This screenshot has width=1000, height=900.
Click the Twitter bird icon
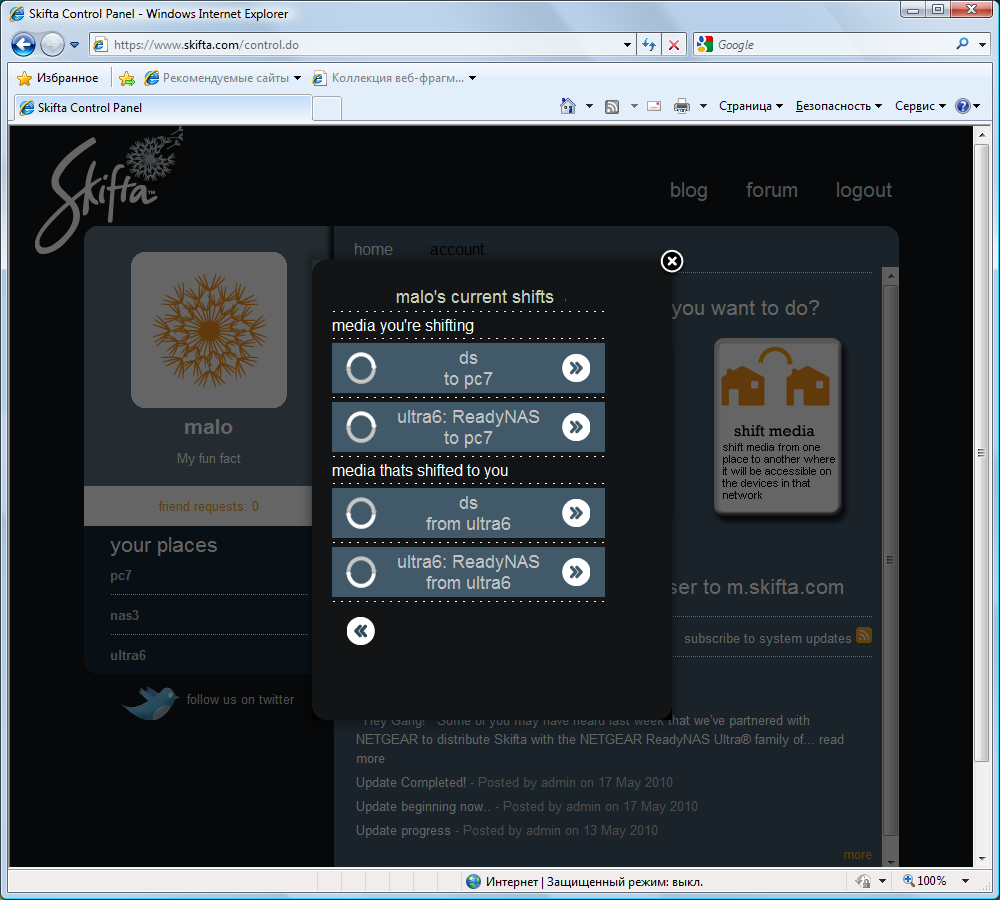point(151,702)
